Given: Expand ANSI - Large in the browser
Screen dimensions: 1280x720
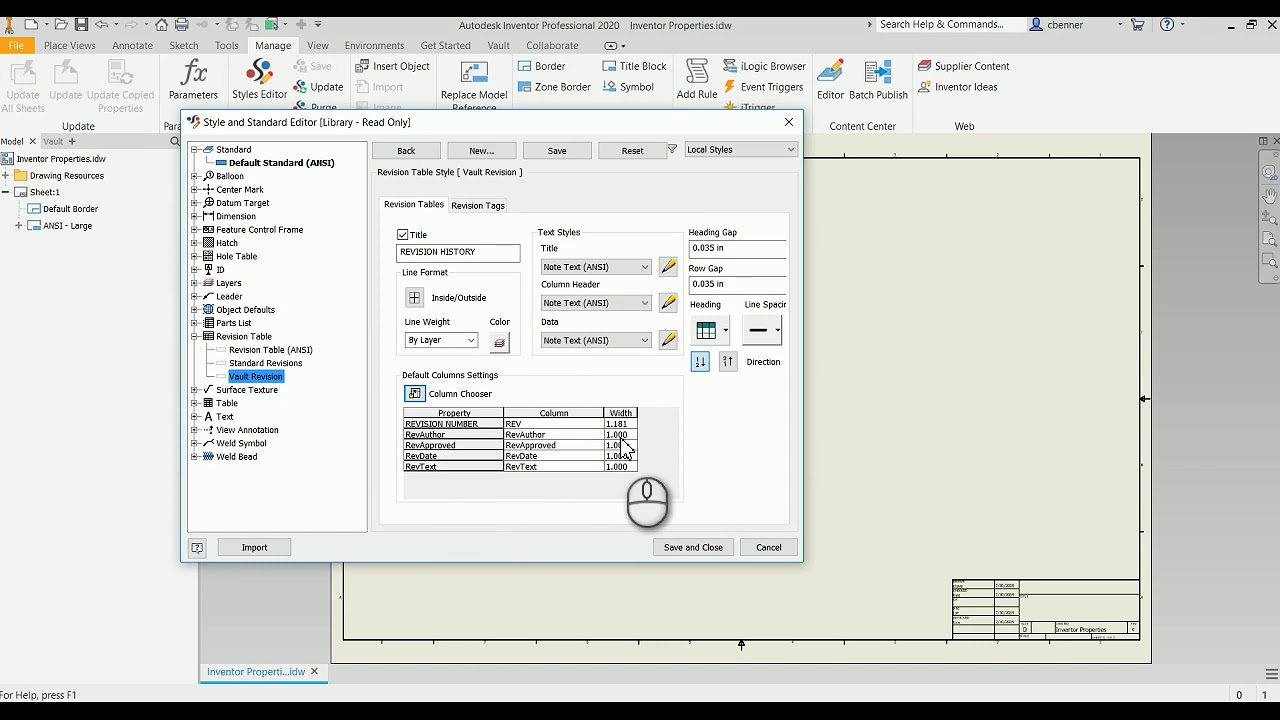Looking at the screenshot, I should (x=18, y=226).
